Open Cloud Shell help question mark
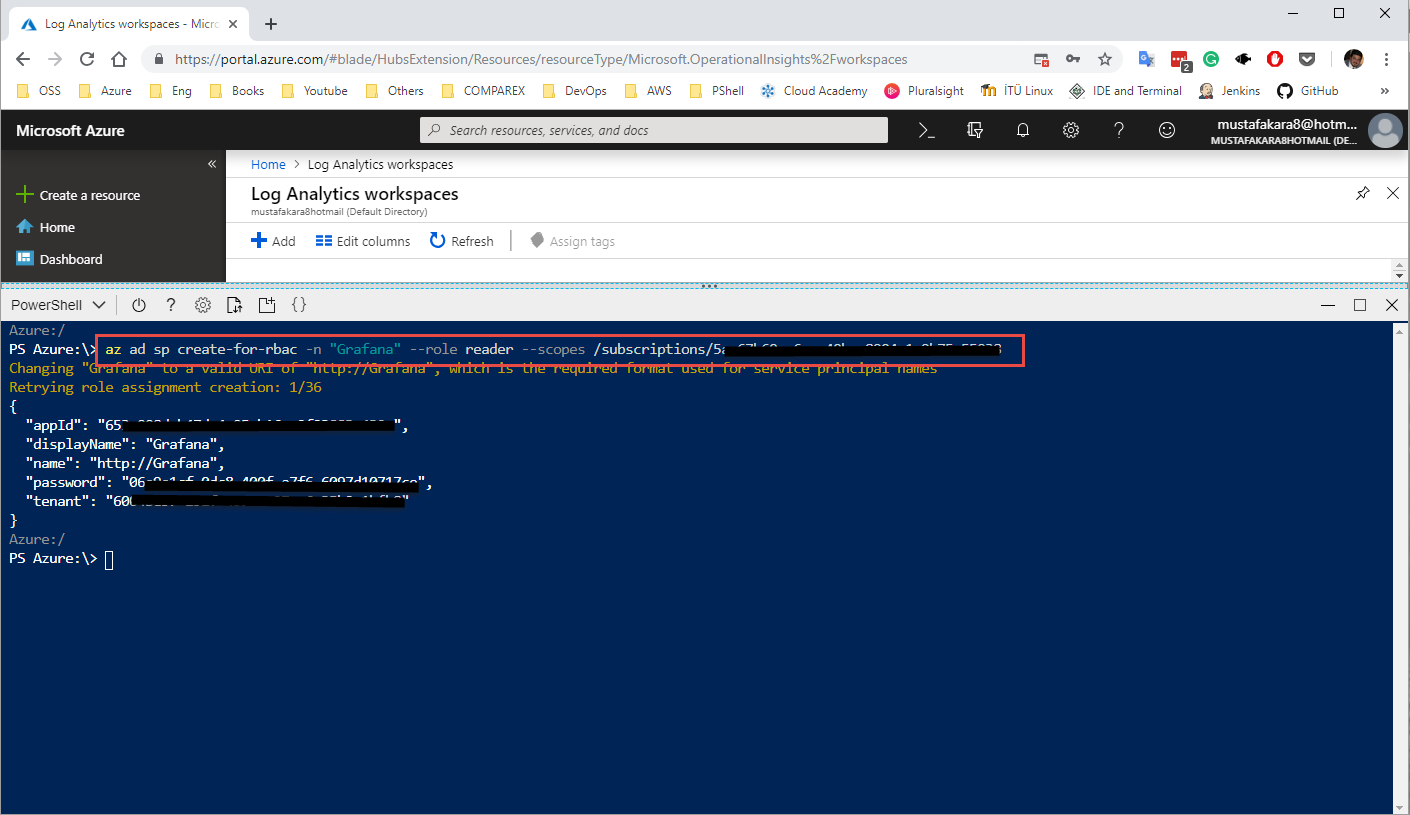This screenshot has width=1410, height=815. (171, 305)
